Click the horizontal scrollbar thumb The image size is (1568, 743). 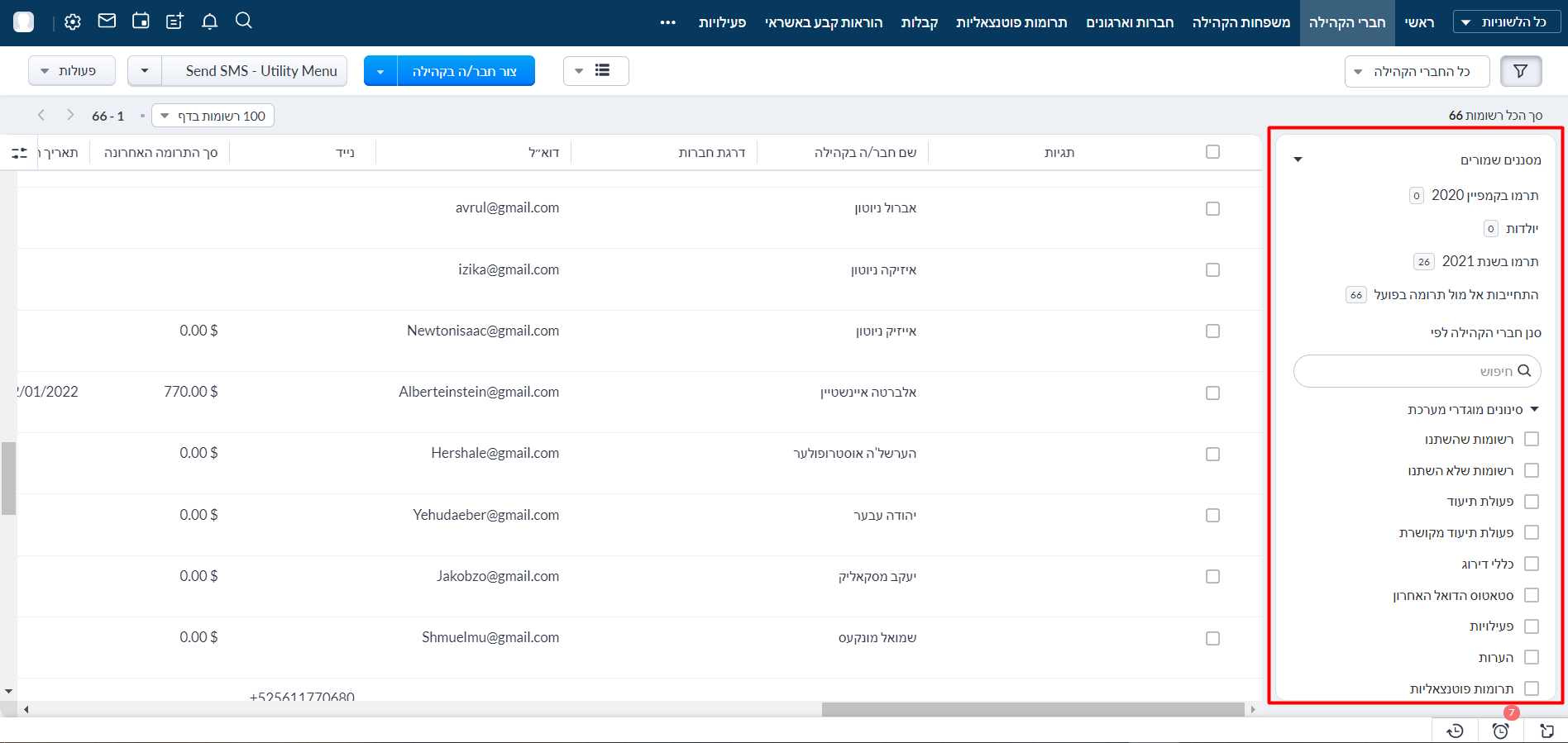point(1032,709)
